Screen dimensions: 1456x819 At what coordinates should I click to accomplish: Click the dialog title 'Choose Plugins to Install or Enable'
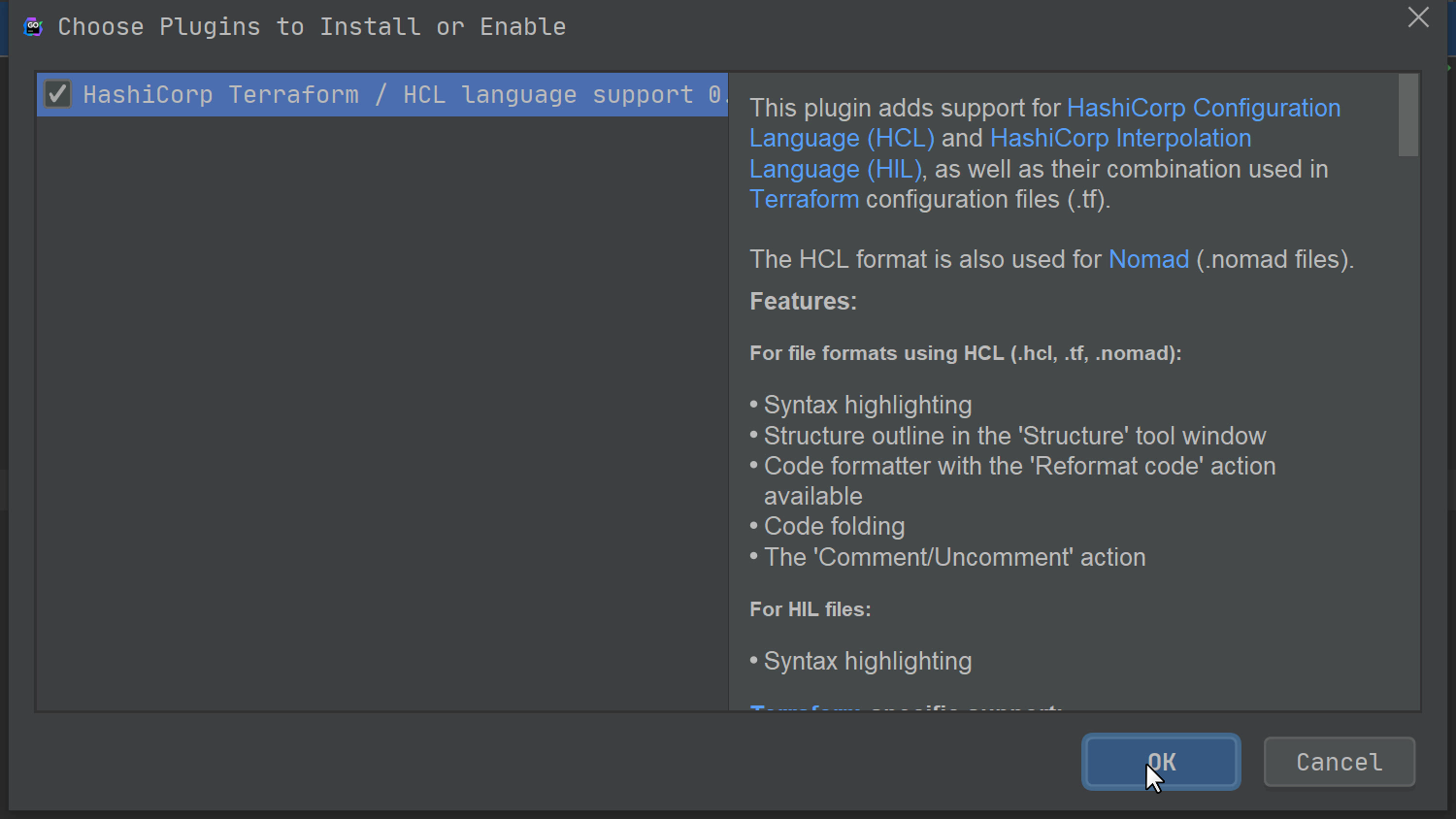pos(312,26)
